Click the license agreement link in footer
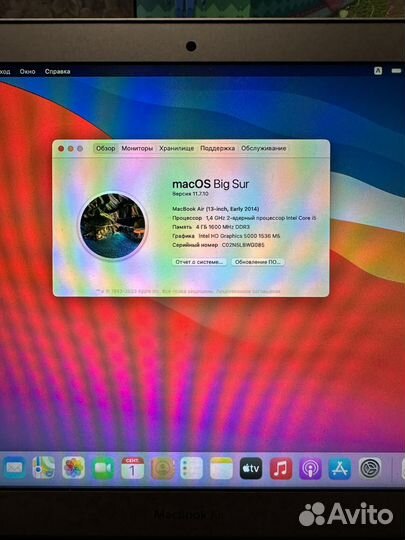405x540 pixels. [248, 291]
